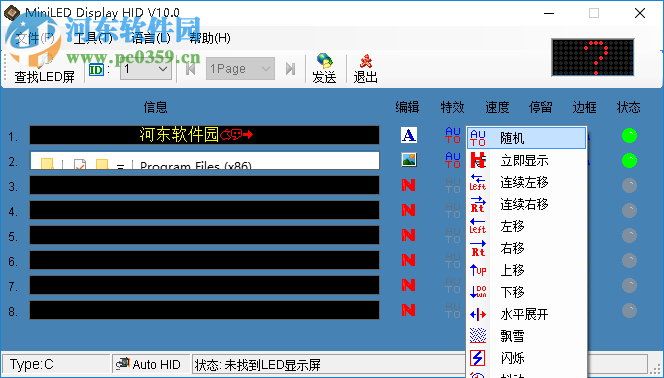Open the greyed AUTO effect selector in row 3
The image size is (664, 378).
453,185
